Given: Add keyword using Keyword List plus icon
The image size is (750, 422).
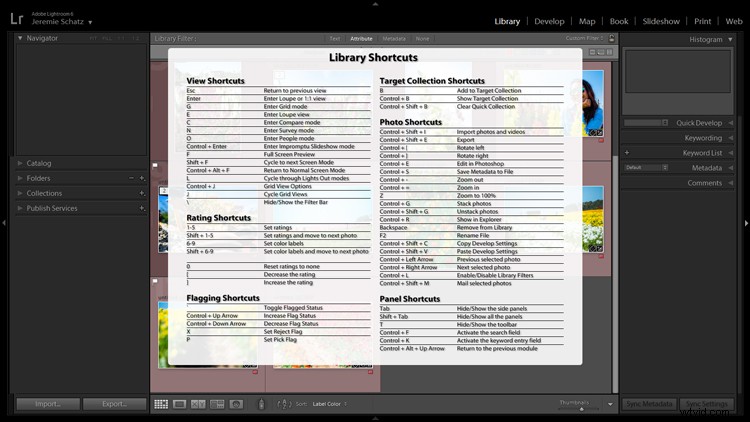Looking at the screenshot, I should (x=627, y=153).
